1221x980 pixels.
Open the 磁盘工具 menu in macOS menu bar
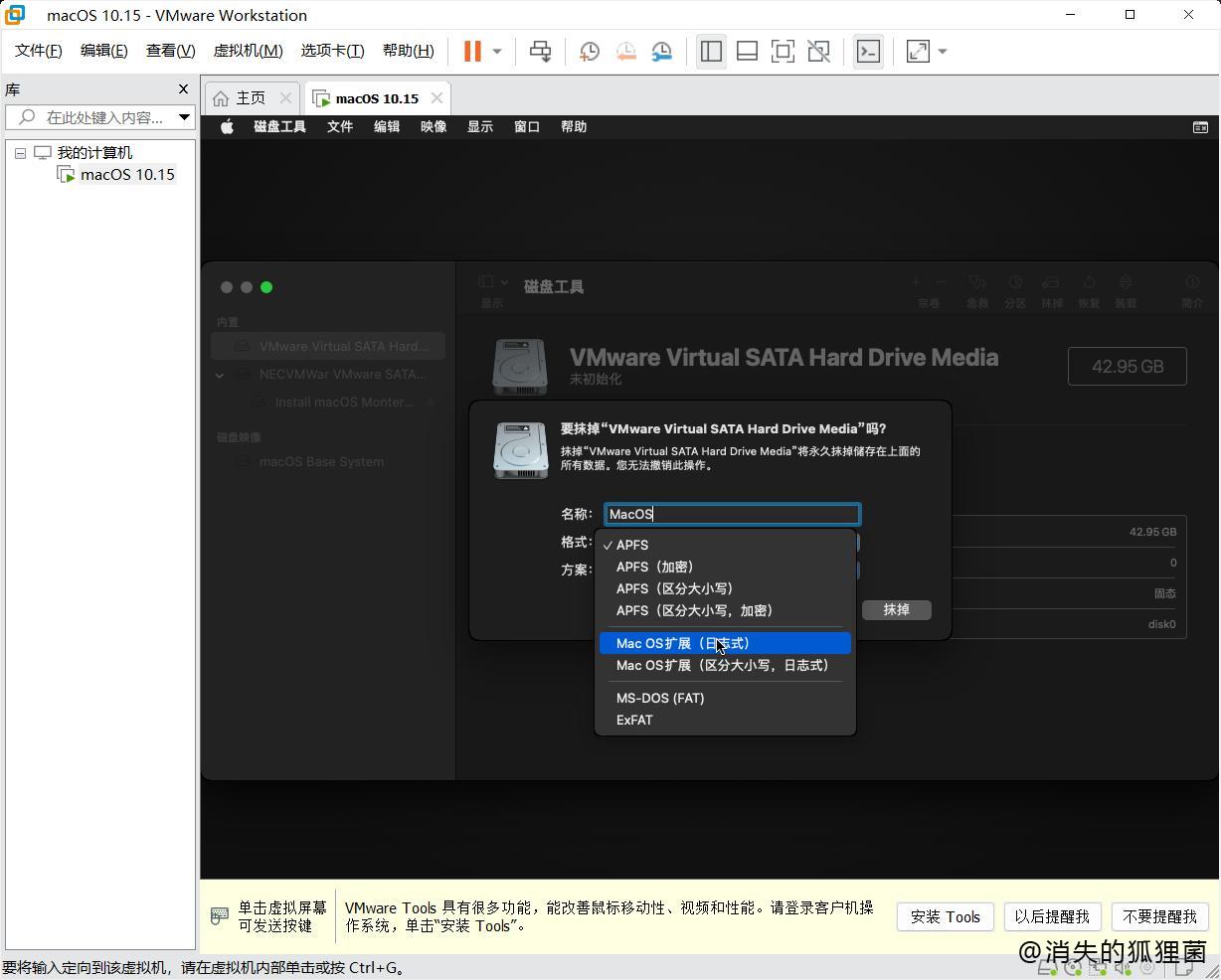(x=279, y=127)
